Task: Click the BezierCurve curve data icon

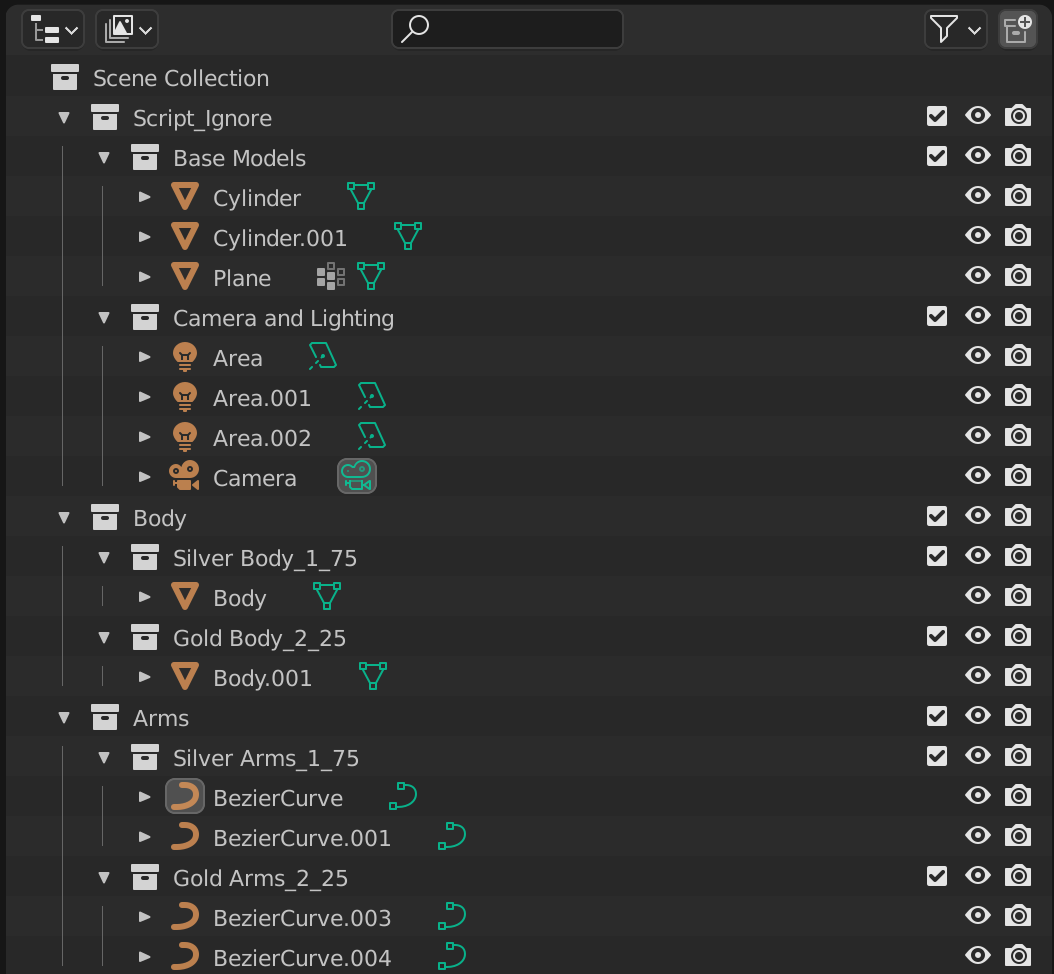Action: coord(403,796)
